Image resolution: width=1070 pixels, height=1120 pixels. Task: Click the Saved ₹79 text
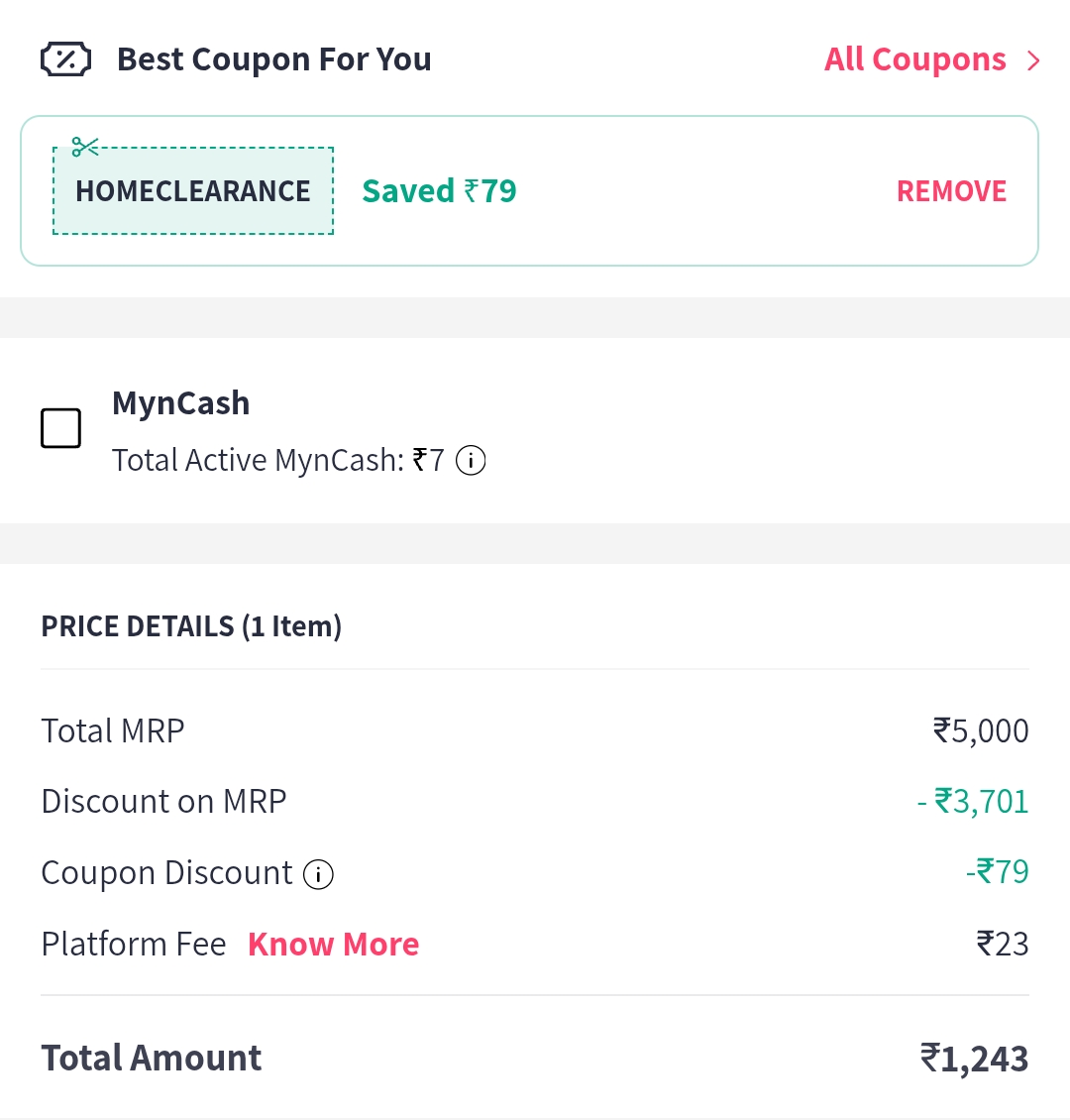point(439,190)
